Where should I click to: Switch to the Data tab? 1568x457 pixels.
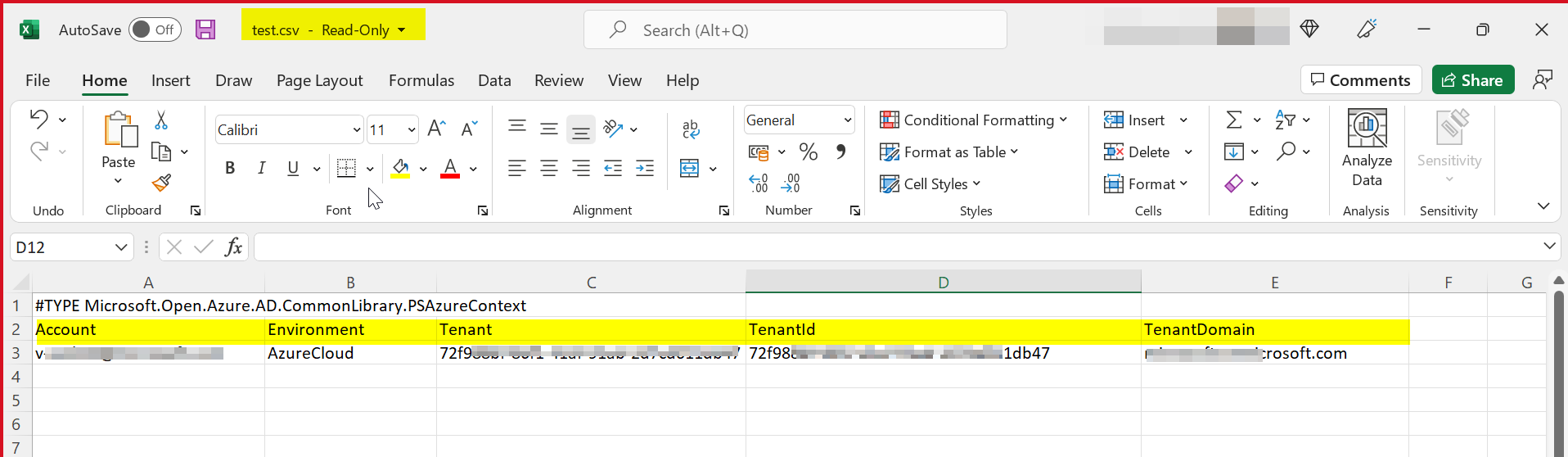click(494, 80)
